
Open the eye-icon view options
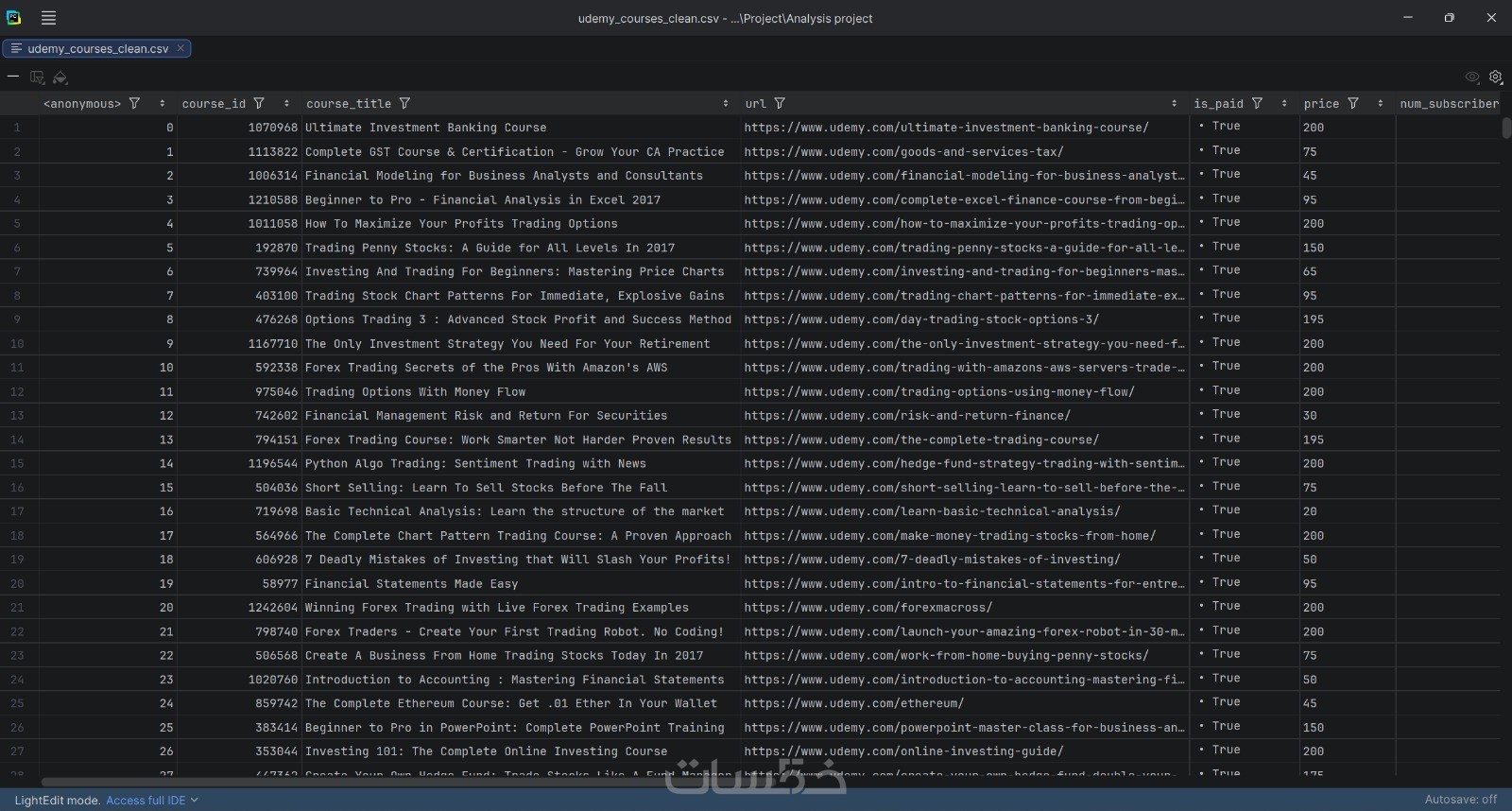(1471, 78)
